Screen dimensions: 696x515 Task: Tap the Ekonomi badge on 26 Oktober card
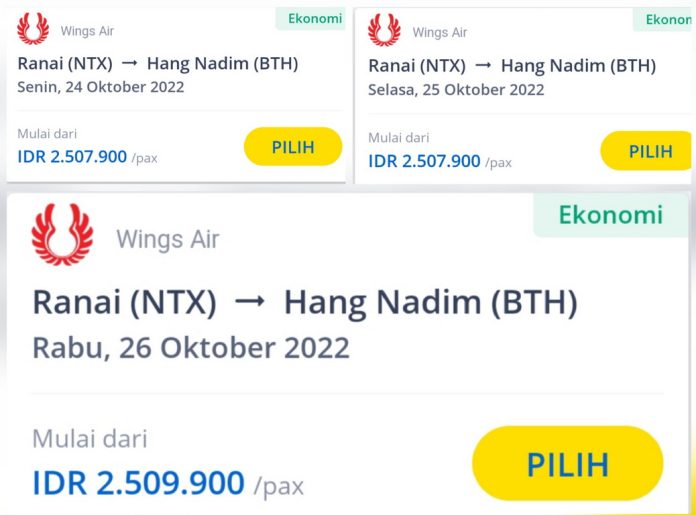click(x=609, y=215)
